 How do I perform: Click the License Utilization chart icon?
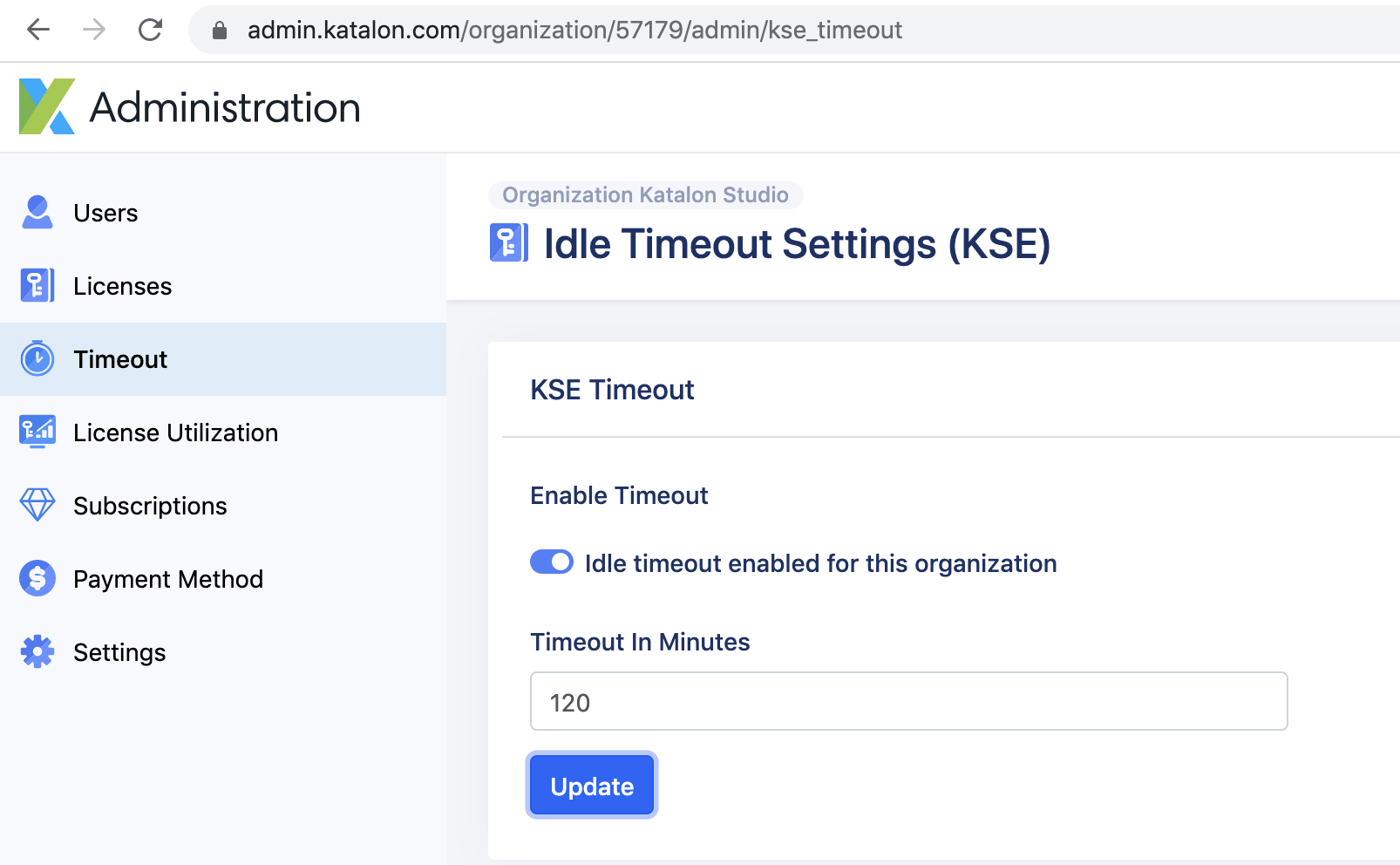point(37,432)
